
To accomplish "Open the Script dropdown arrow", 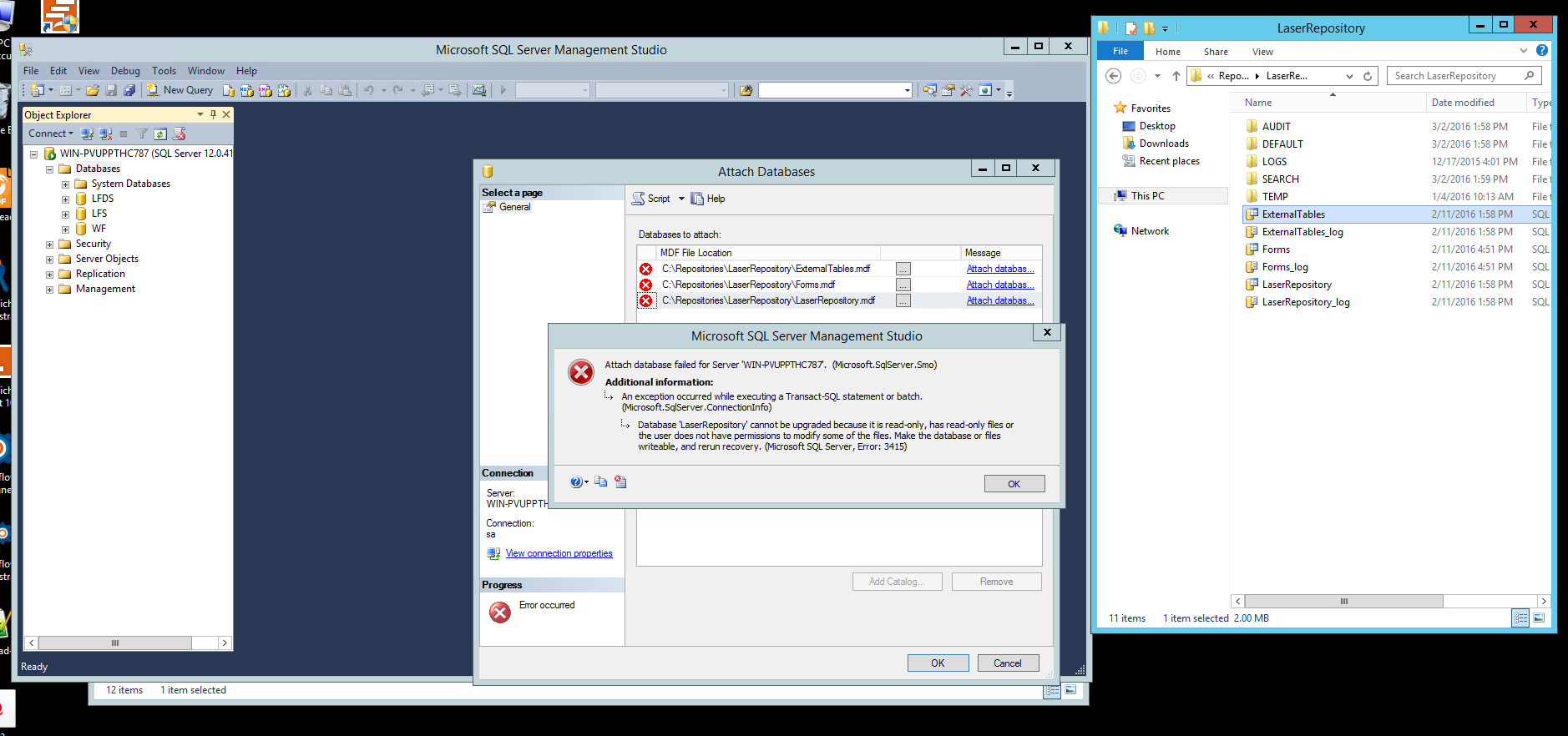I will [681, 199].
